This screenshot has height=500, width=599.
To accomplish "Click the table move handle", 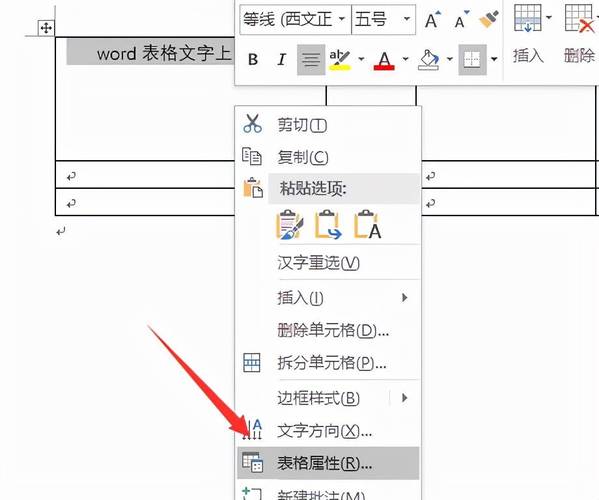I will click(46, 28).
